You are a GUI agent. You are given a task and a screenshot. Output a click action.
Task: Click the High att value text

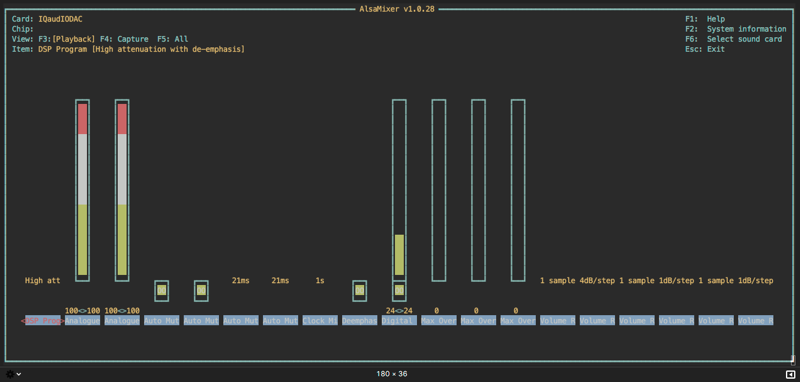(x=43, y=281)
